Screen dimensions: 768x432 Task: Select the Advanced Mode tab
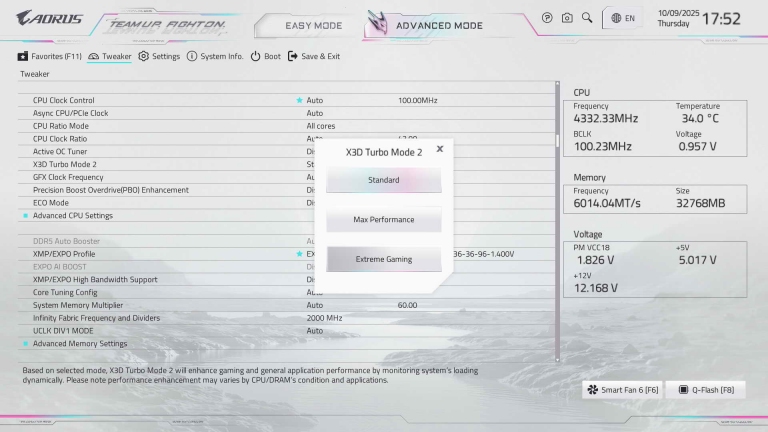(438, 25)
